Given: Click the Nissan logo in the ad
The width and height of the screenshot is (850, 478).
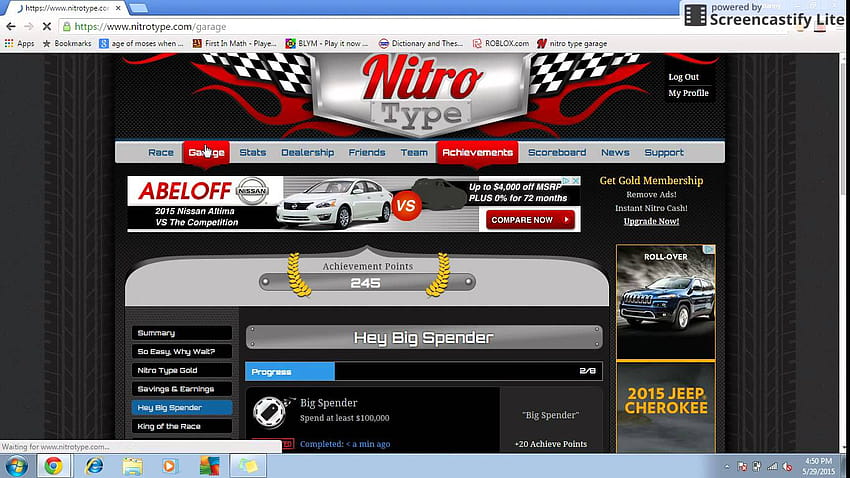Looking at the screenshot, I should click(x=253, y=191).
